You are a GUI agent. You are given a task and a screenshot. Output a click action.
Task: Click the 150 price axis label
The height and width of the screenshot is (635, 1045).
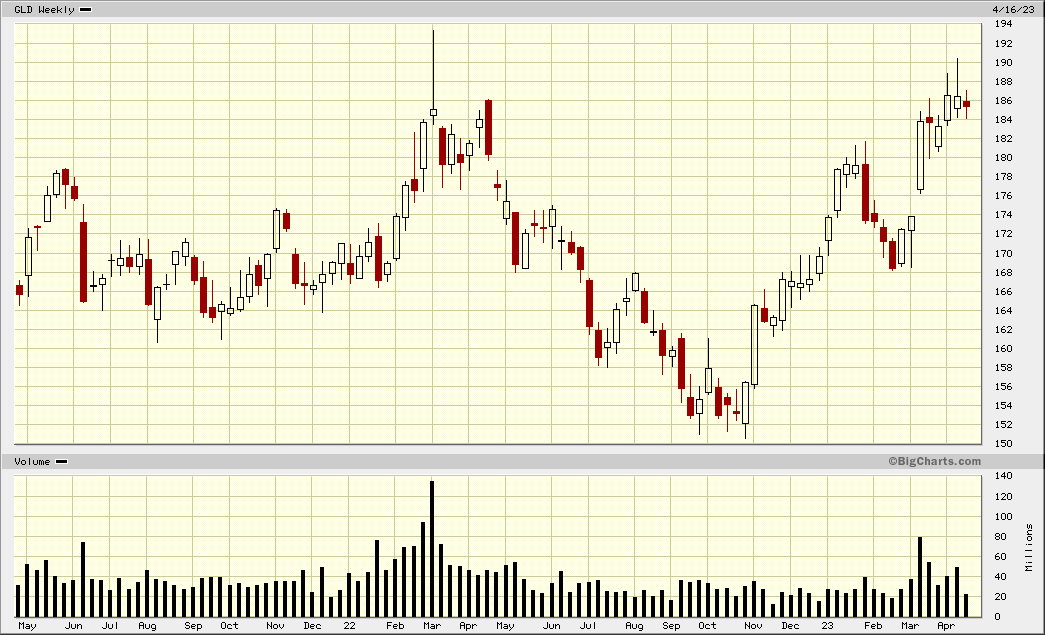point(1001,444)
